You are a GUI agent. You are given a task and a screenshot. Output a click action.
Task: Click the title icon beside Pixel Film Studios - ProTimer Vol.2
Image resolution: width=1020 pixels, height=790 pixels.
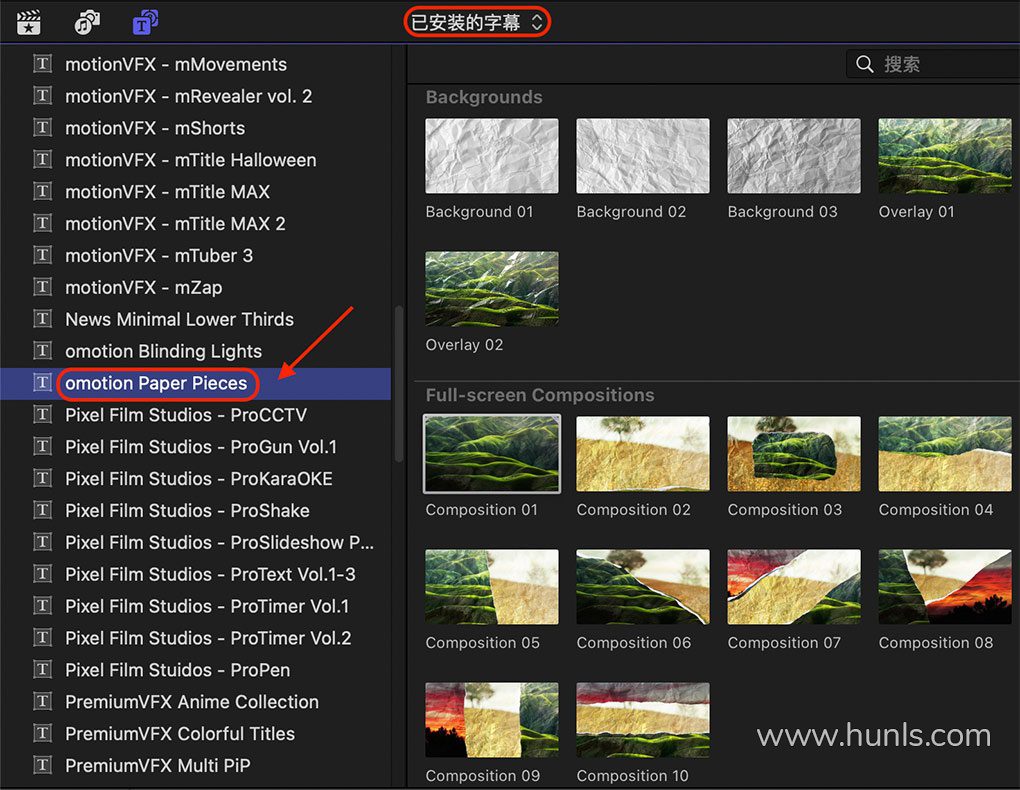[43, 638]
